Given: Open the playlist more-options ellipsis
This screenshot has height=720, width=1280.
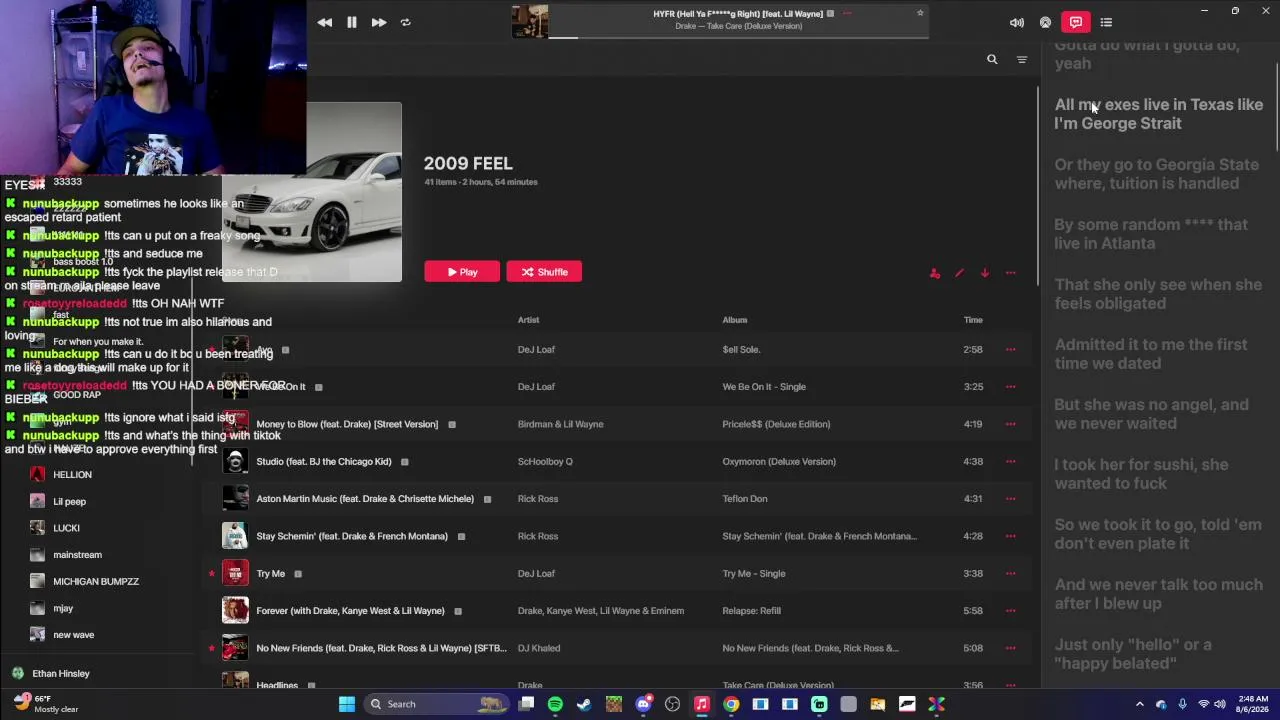Looking at the screenshot, I should click(x=1011, y=273).
